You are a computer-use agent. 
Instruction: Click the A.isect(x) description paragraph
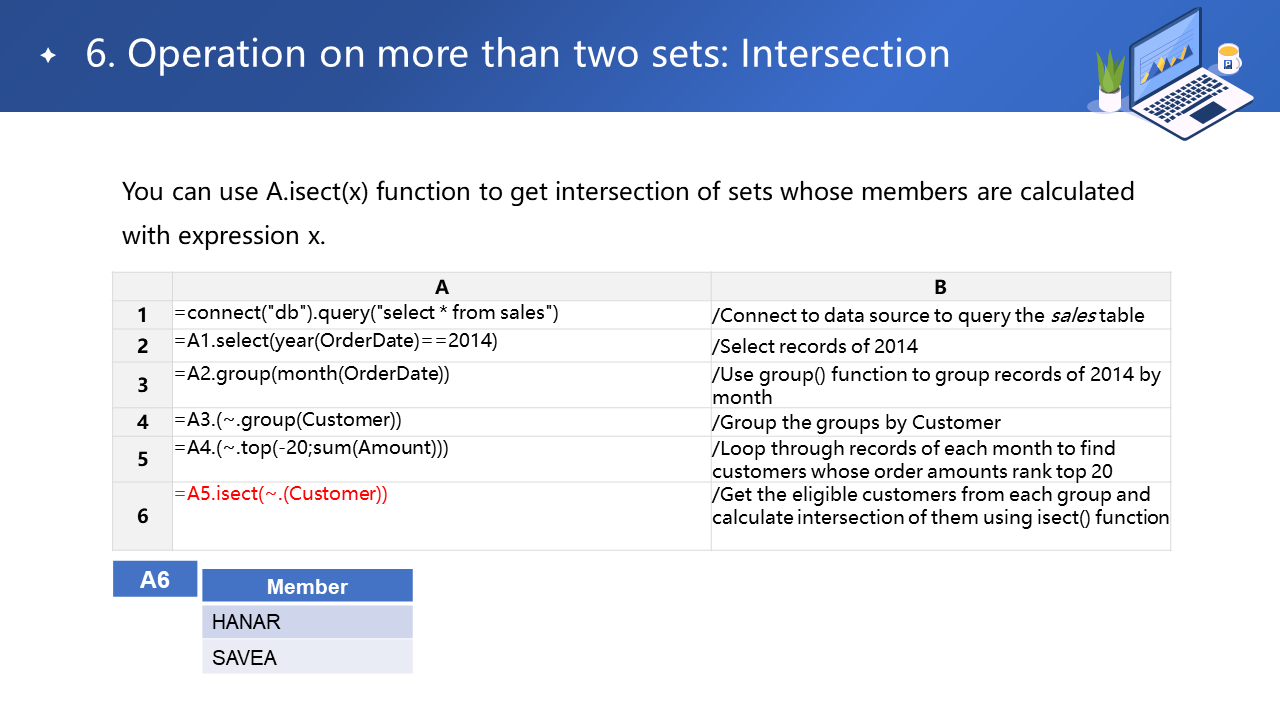(628, 212)
